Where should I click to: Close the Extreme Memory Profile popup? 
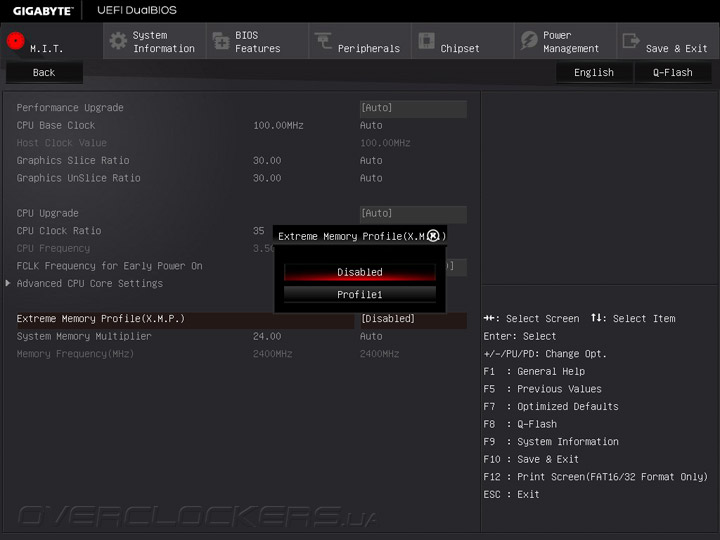[433, 236]
